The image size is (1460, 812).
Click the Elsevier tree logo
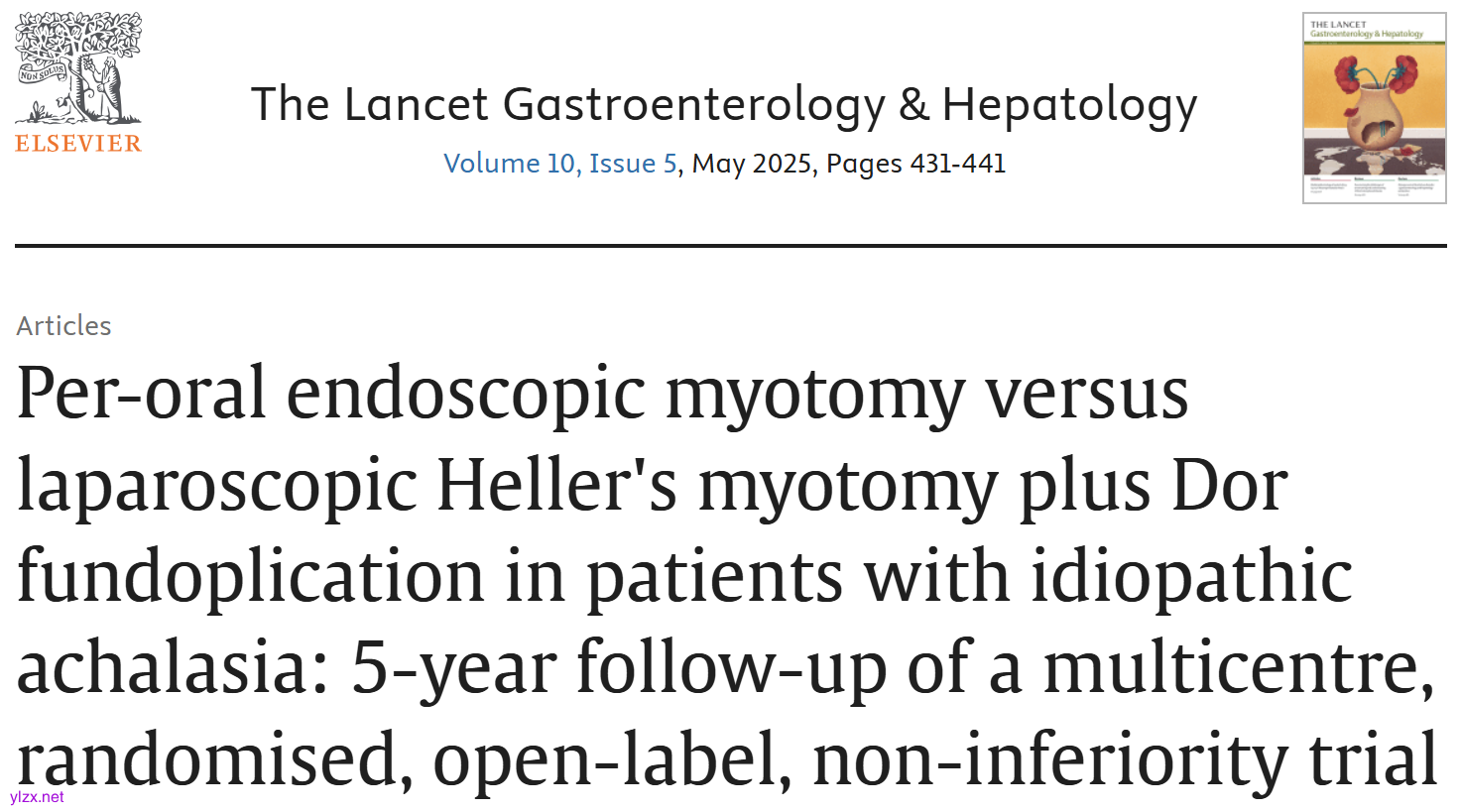pyautogui.click(x=78, y=69)
